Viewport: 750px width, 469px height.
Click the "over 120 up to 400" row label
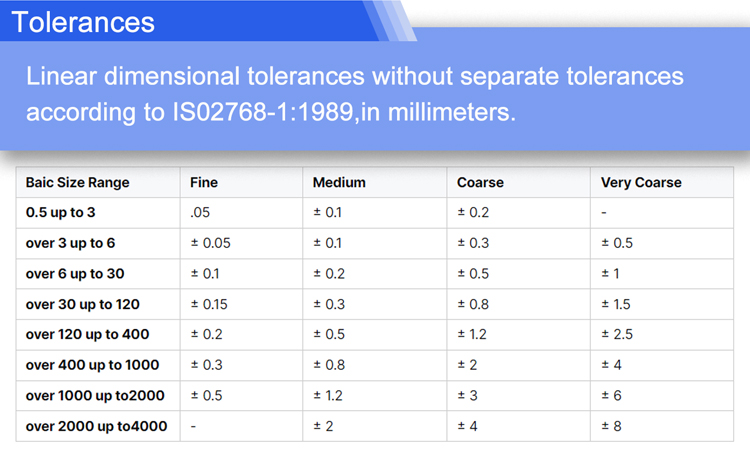coord(88,335)
